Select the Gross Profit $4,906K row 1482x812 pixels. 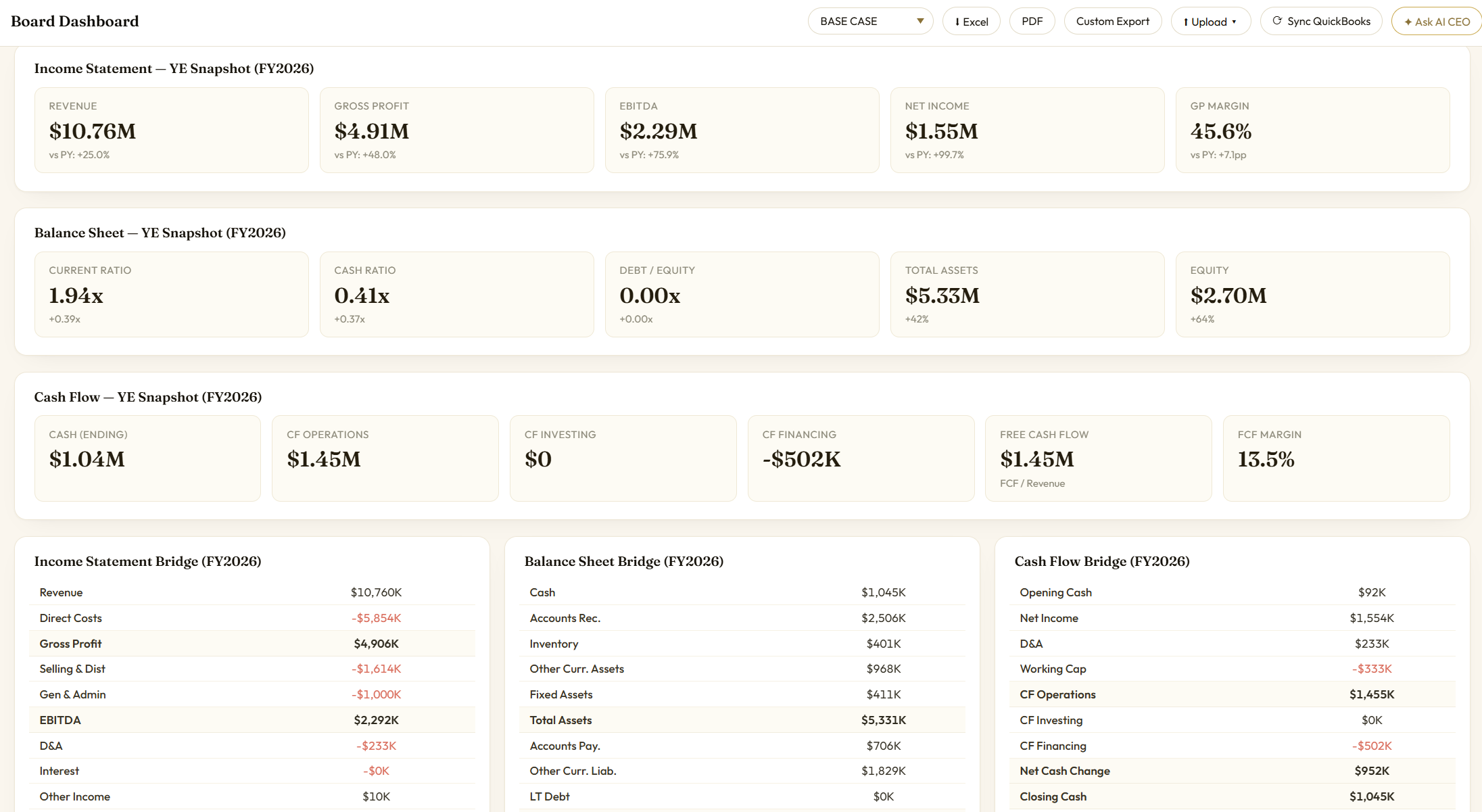coord(252,644)
